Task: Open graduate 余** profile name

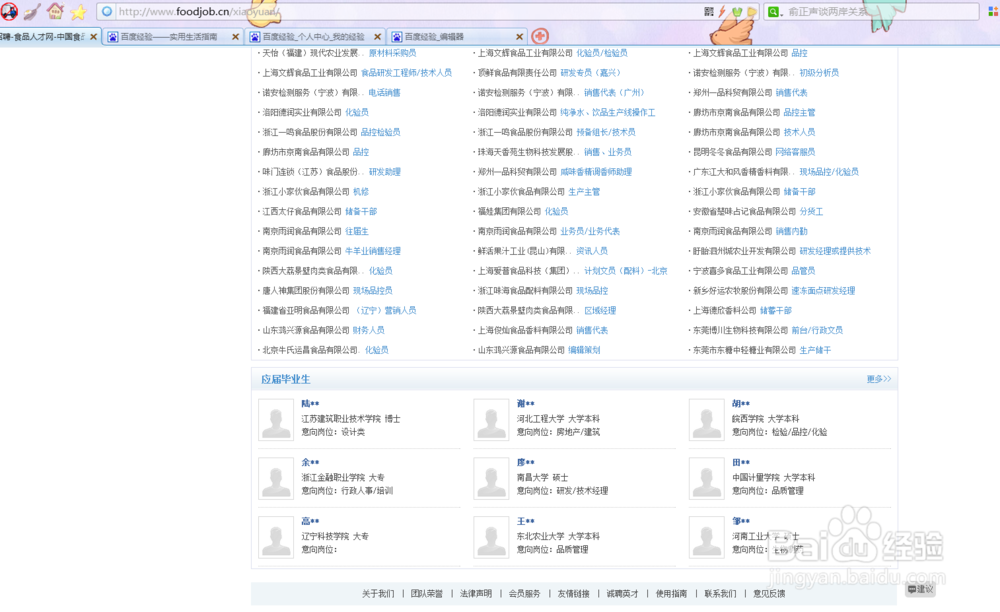Action: 310,462
